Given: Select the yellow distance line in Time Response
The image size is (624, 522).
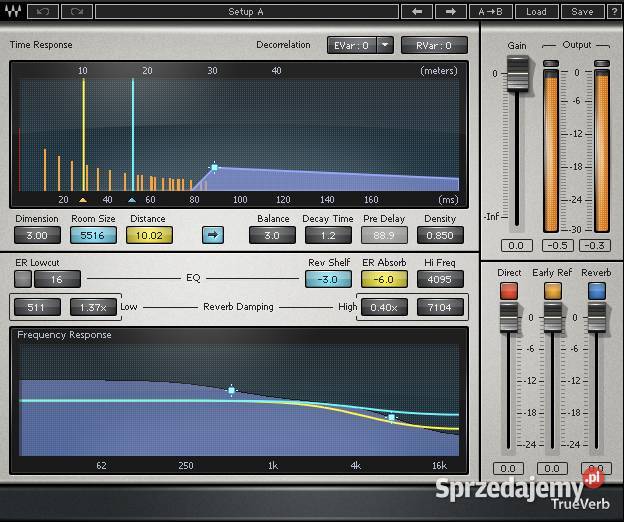Looking at the screenshot, I should (84, 134).
